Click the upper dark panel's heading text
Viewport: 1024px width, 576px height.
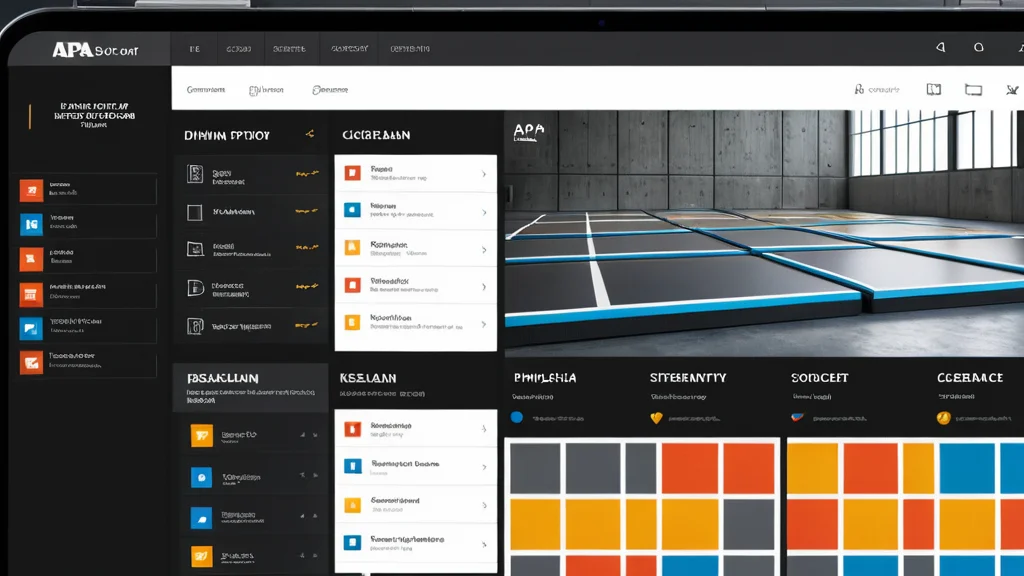(x=227, y=135)
